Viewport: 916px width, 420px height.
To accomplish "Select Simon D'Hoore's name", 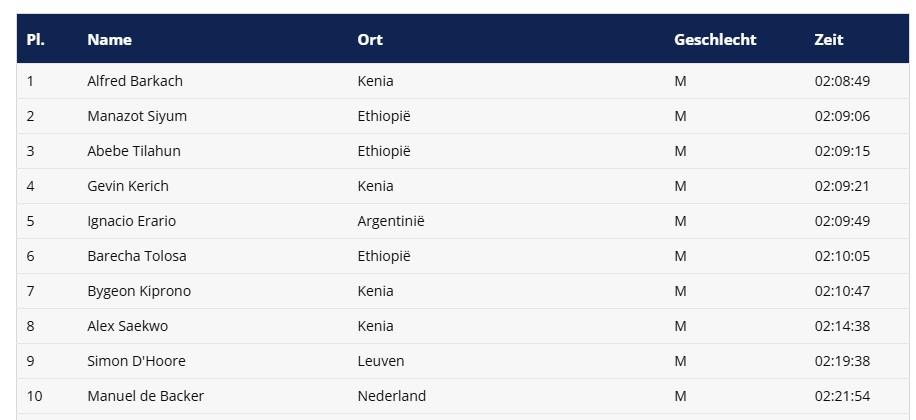I will tap(136, 361).
